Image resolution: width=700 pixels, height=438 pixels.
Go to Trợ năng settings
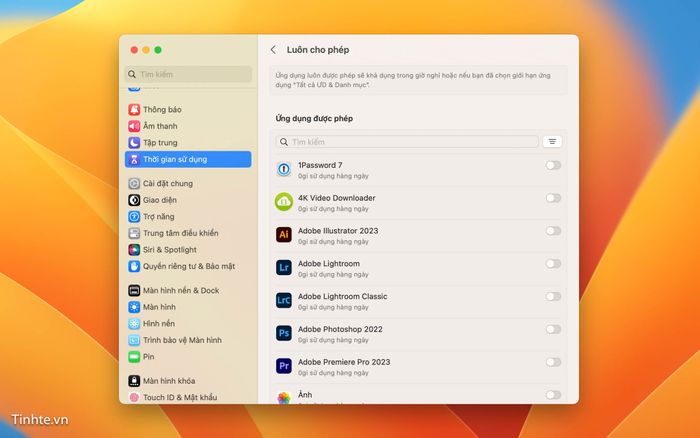pos(188,217)
